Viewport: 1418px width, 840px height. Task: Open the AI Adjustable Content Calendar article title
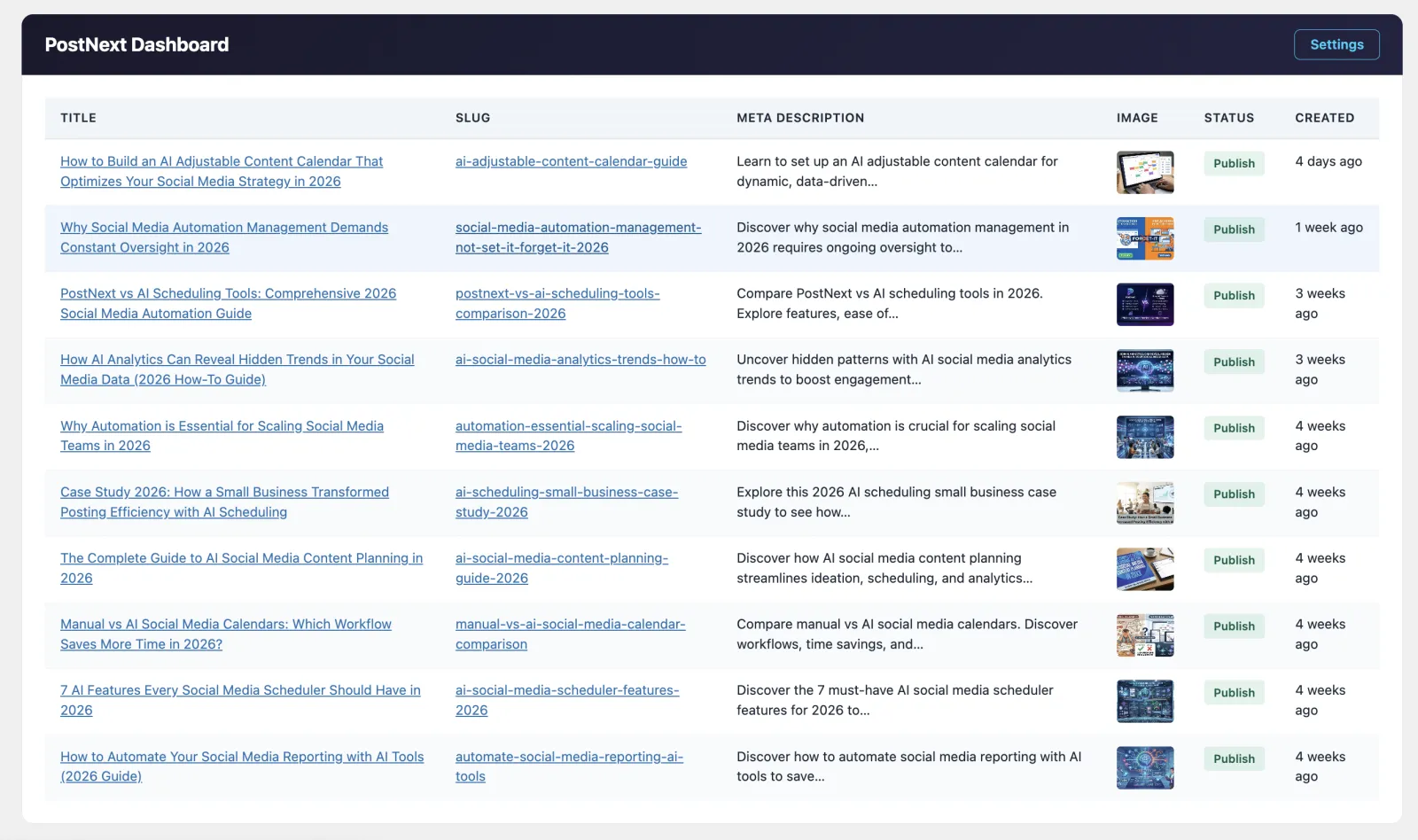click(x=222, y=171)
